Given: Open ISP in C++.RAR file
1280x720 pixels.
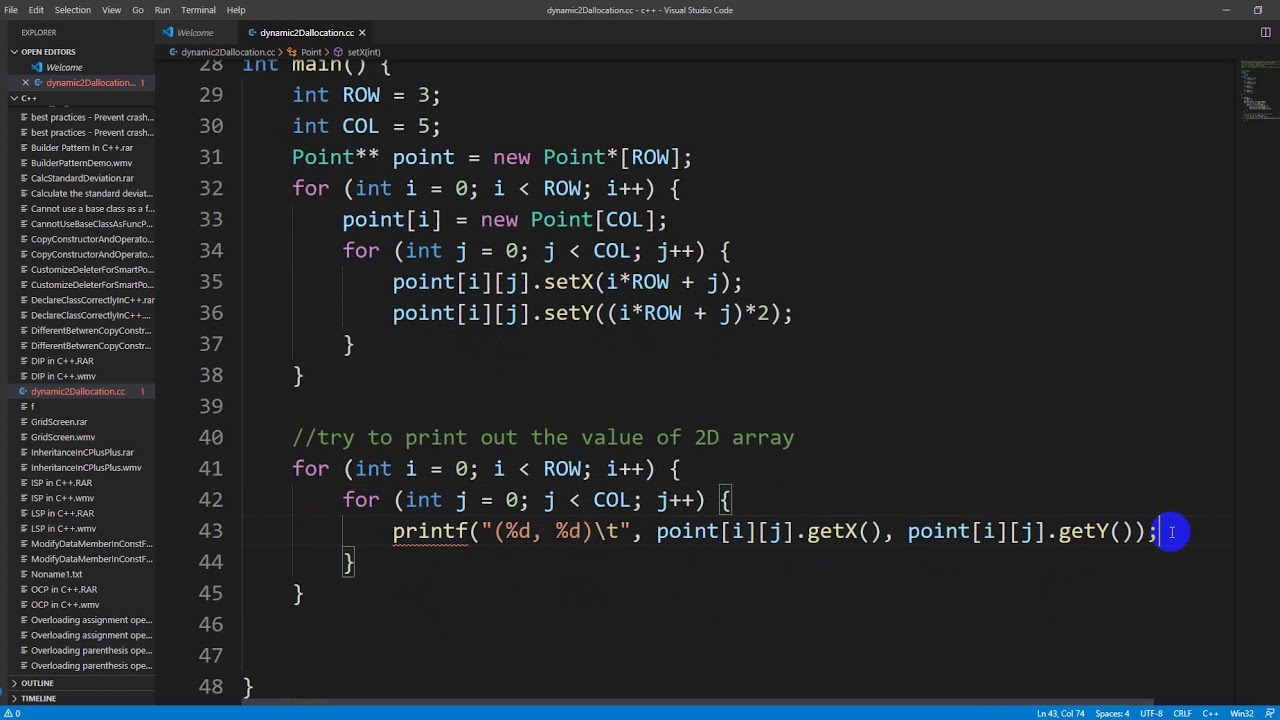Looking at the screenshot, I should point(61,483).
